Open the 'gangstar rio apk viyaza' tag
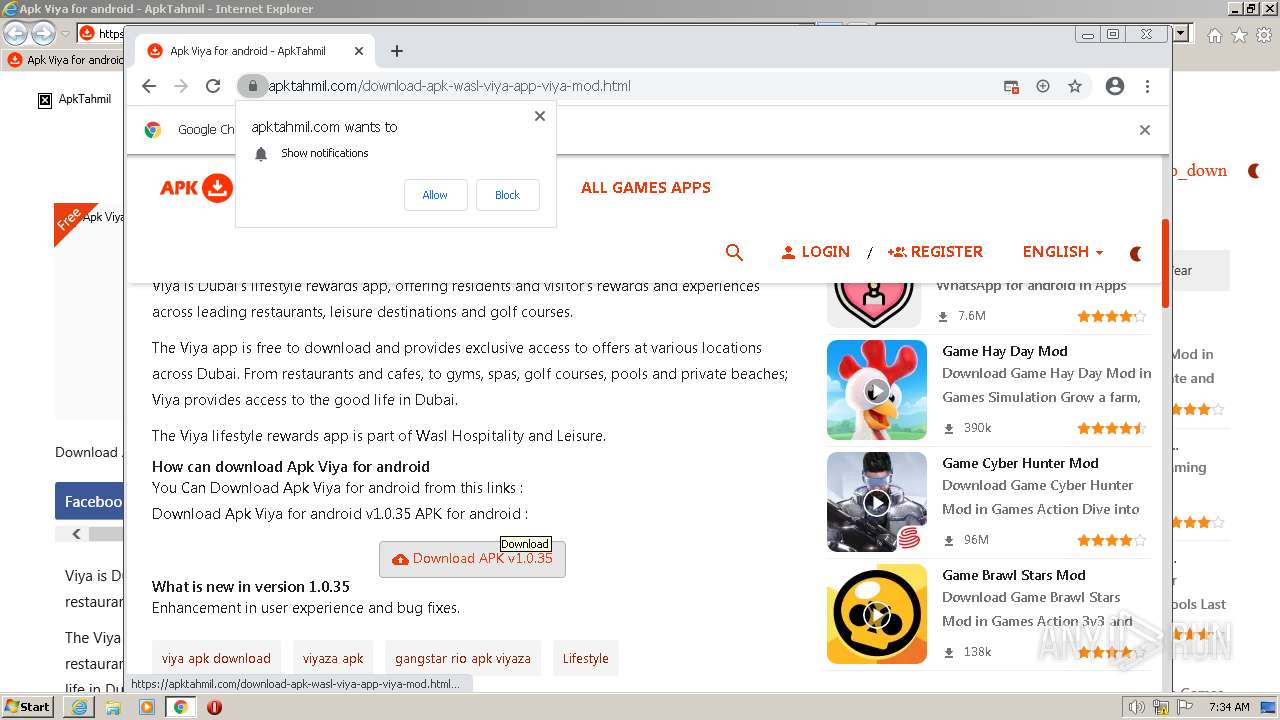Image resolution: width=1280 pixels, height=720 pixels. point(463,658)
